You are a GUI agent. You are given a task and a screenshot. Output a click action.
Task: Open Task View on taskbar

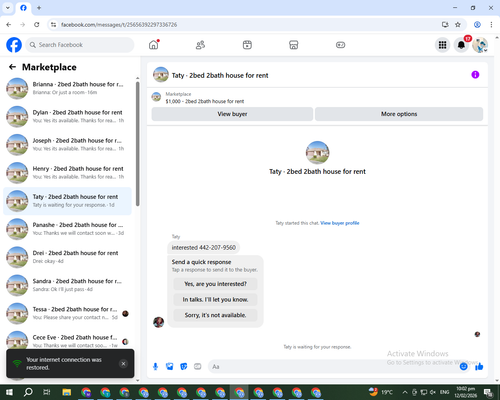tap(47, 392)
